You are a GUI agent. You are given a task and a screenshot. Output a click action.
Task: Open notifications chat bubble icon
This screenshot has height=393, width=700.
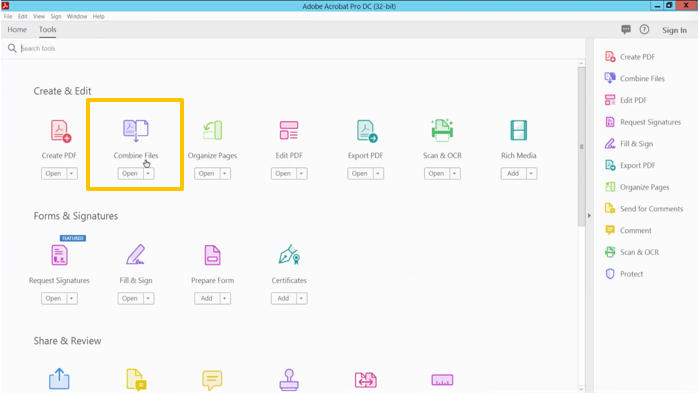click(x=626, y=30)
